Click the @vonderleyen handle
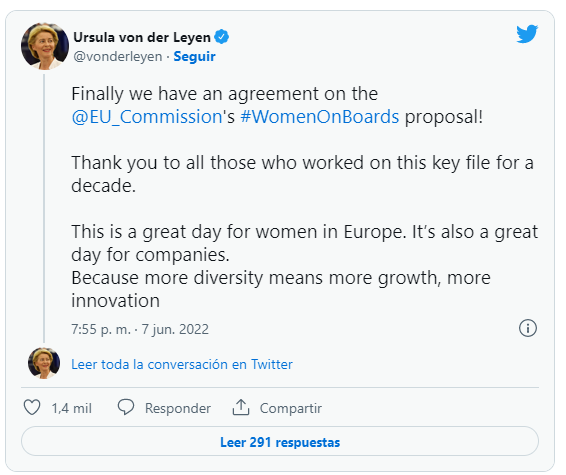The width and height of the screenshot is (566, 475). [x=118, y=56]
